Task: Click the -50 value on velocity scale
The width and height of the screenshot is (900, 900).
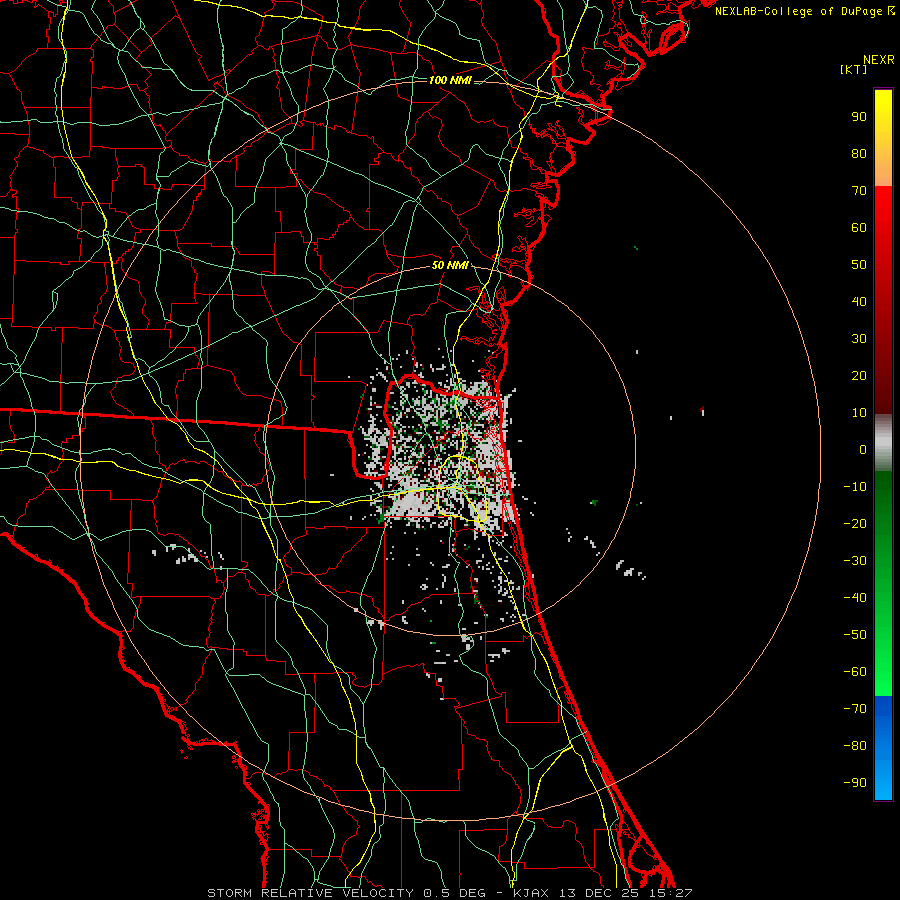Action: coord(855,635)
